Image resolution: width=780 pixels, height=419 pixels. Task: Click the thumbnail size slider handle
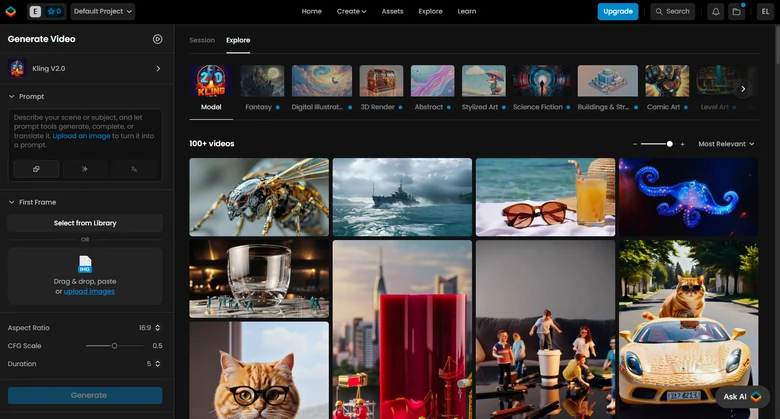click(670, 144)
